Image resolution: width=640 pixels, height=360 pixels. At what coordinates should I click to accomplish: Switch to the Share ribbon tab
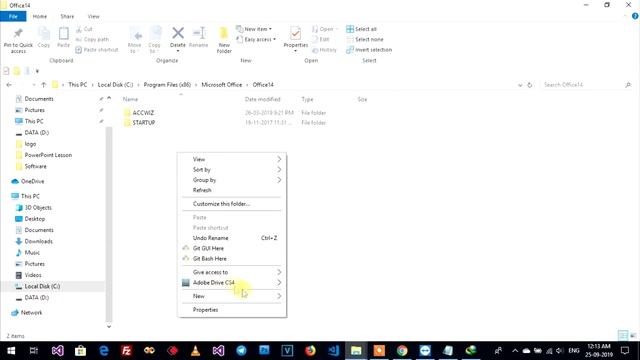(x=67, y=16)
